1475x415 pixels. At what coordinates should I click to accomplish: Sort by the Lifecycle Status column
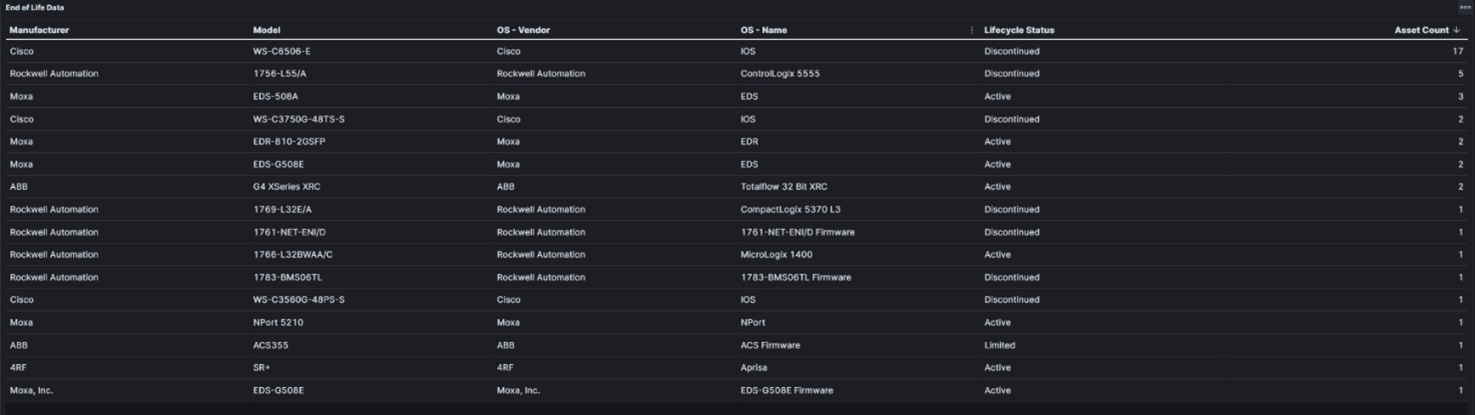coord(1019,30)
